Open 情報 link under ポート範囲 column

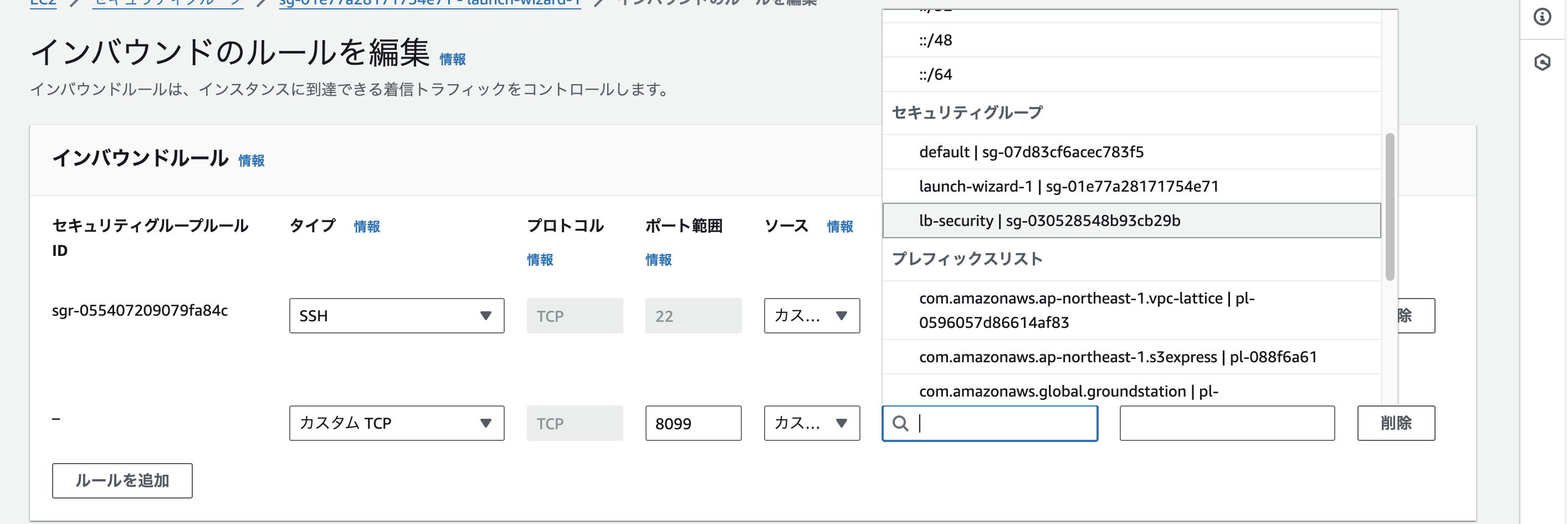click(x=659, y=260)
